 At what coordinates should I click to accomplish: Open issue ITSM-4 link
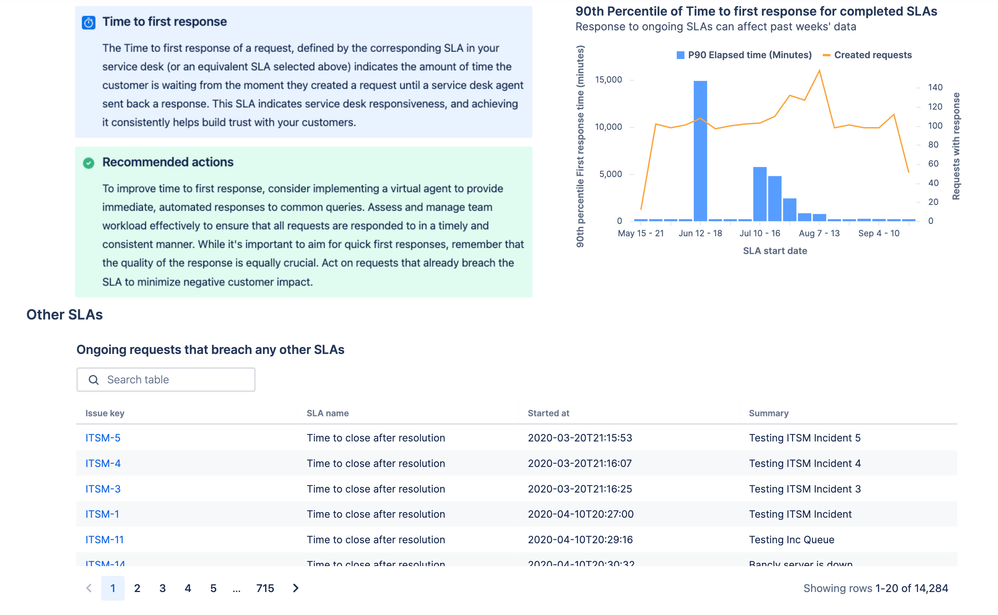click(x=103, y=464)
